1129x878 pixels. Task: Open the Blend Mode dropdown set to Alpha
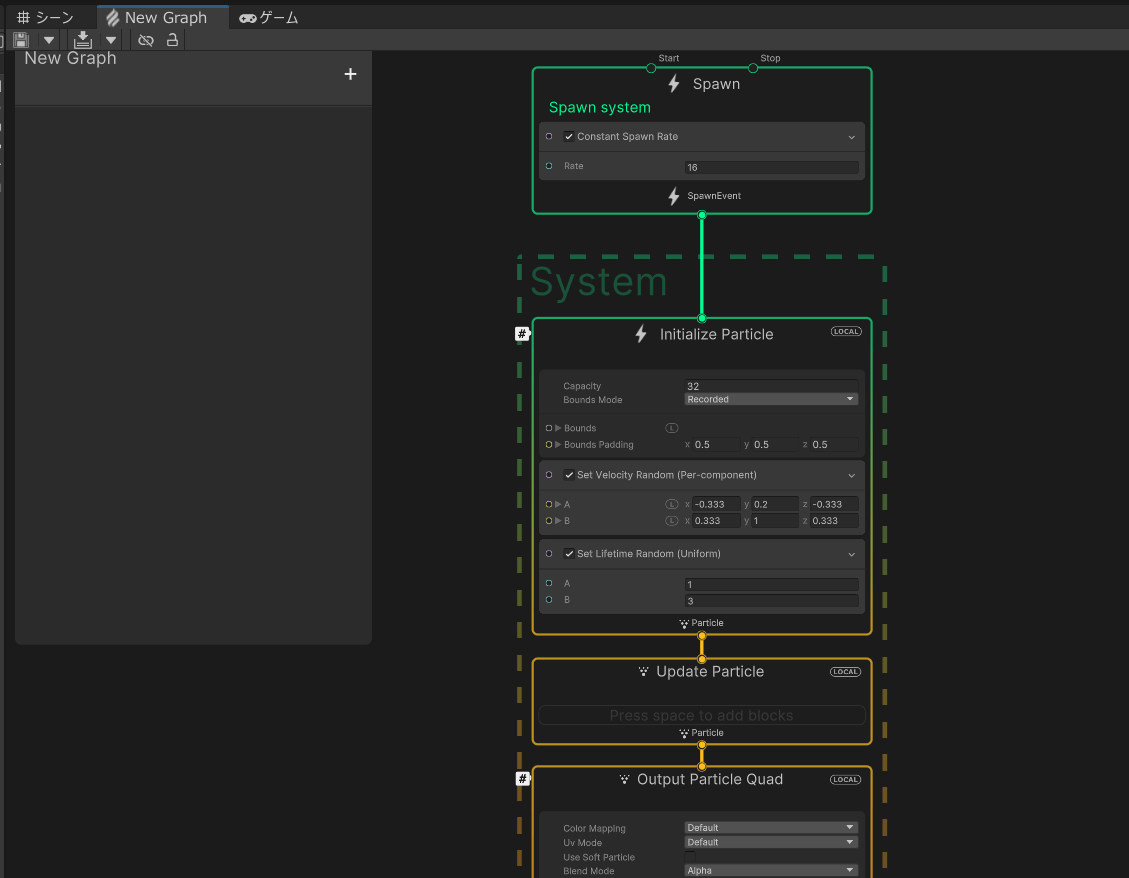point(771,871)
